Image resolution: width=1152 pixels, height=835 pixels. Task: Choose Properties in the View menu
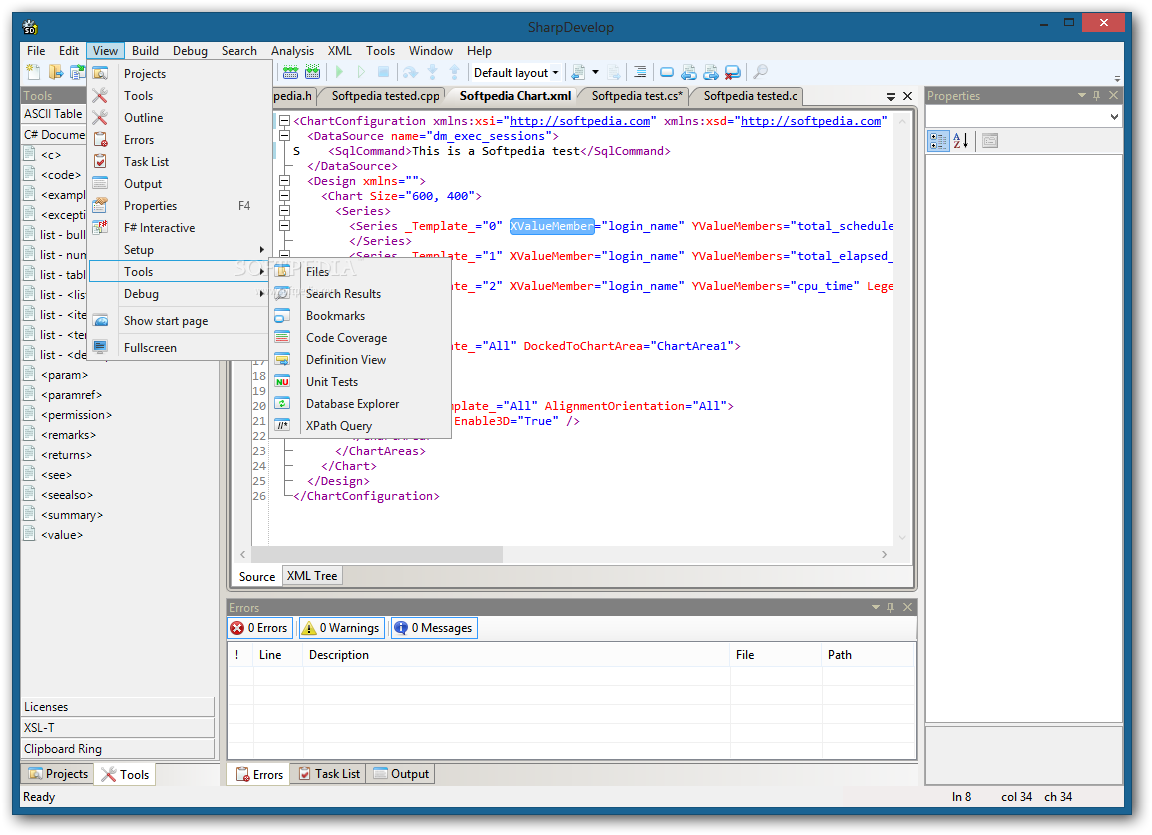[180, 206]
